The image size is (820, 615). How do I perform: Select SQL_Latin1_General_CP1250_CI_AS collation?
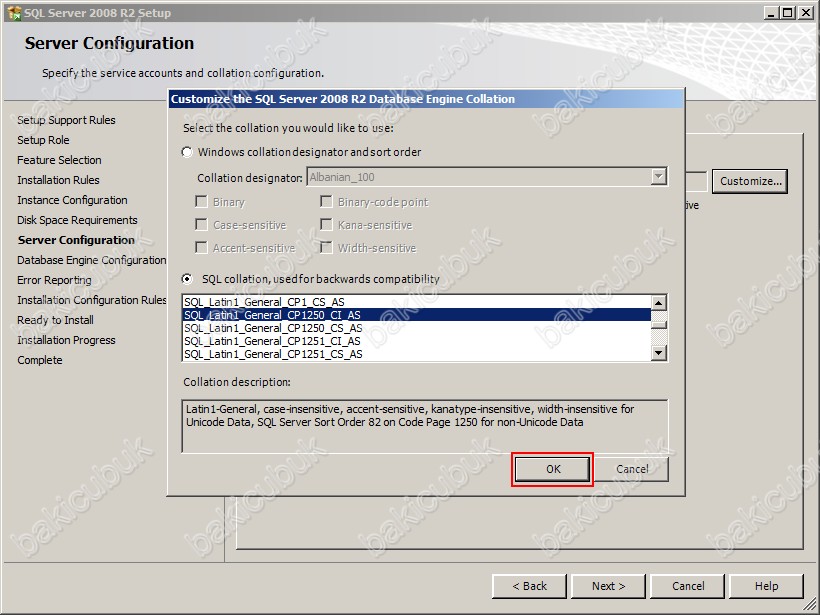pyautogui.click(x=416, y=315)
